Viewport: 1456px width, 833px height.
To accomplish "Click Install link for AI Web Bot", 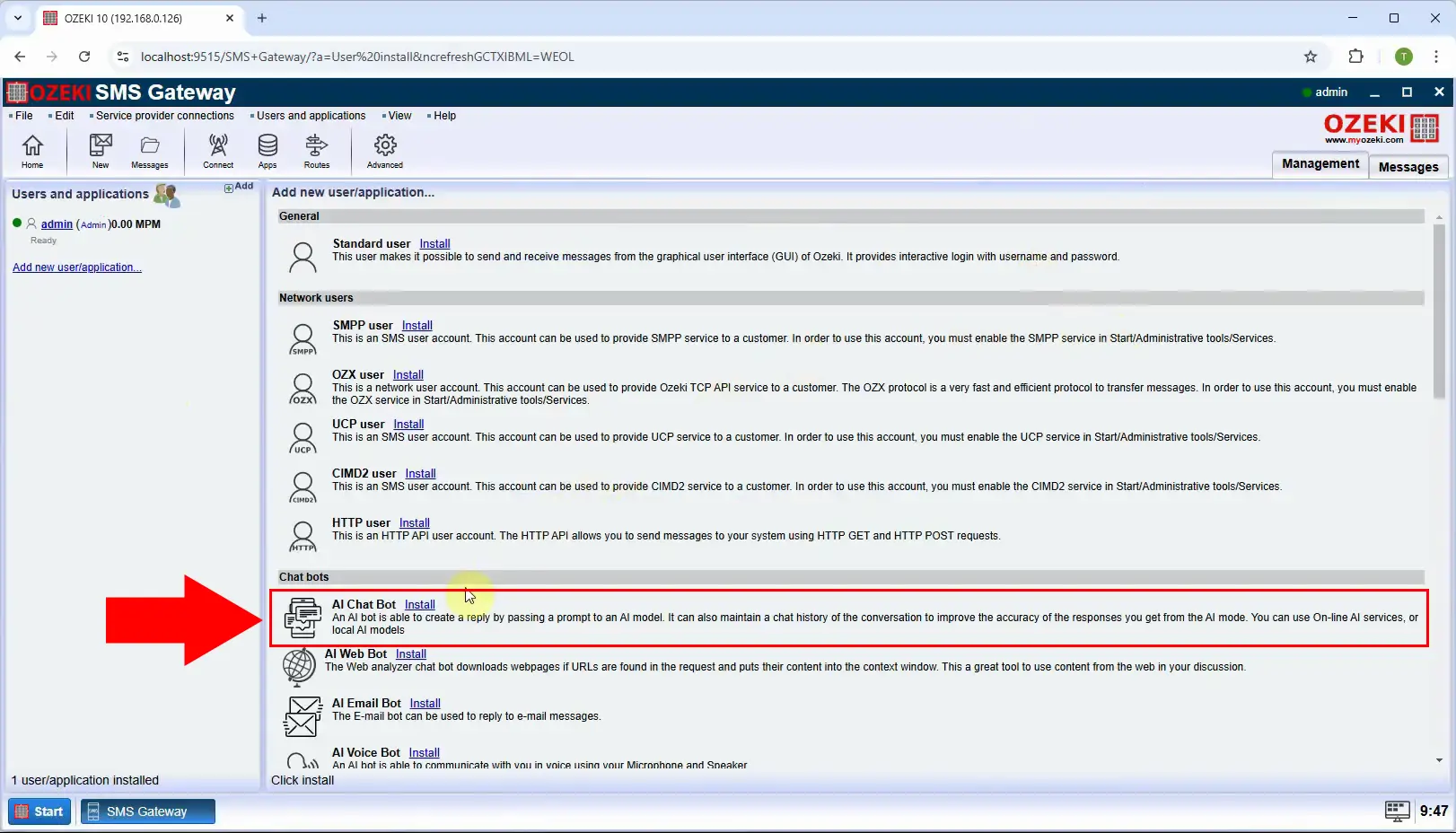I will pyautogui.click(x=410, y=654).
